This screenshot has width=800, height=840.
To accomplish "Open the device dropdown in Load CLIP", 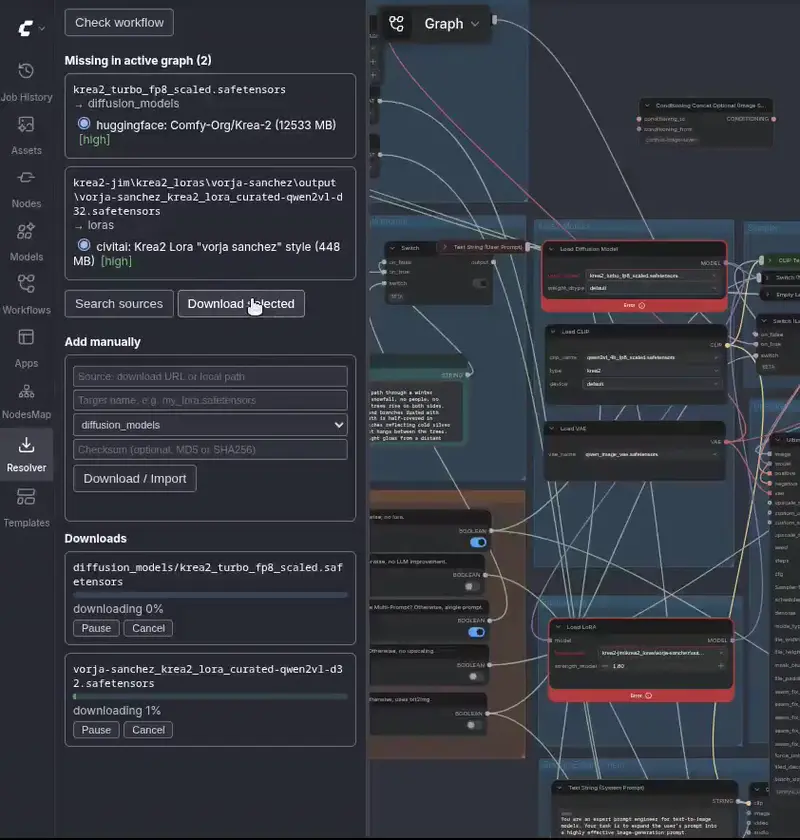I will pyautogui.click(x=651, y=384).
